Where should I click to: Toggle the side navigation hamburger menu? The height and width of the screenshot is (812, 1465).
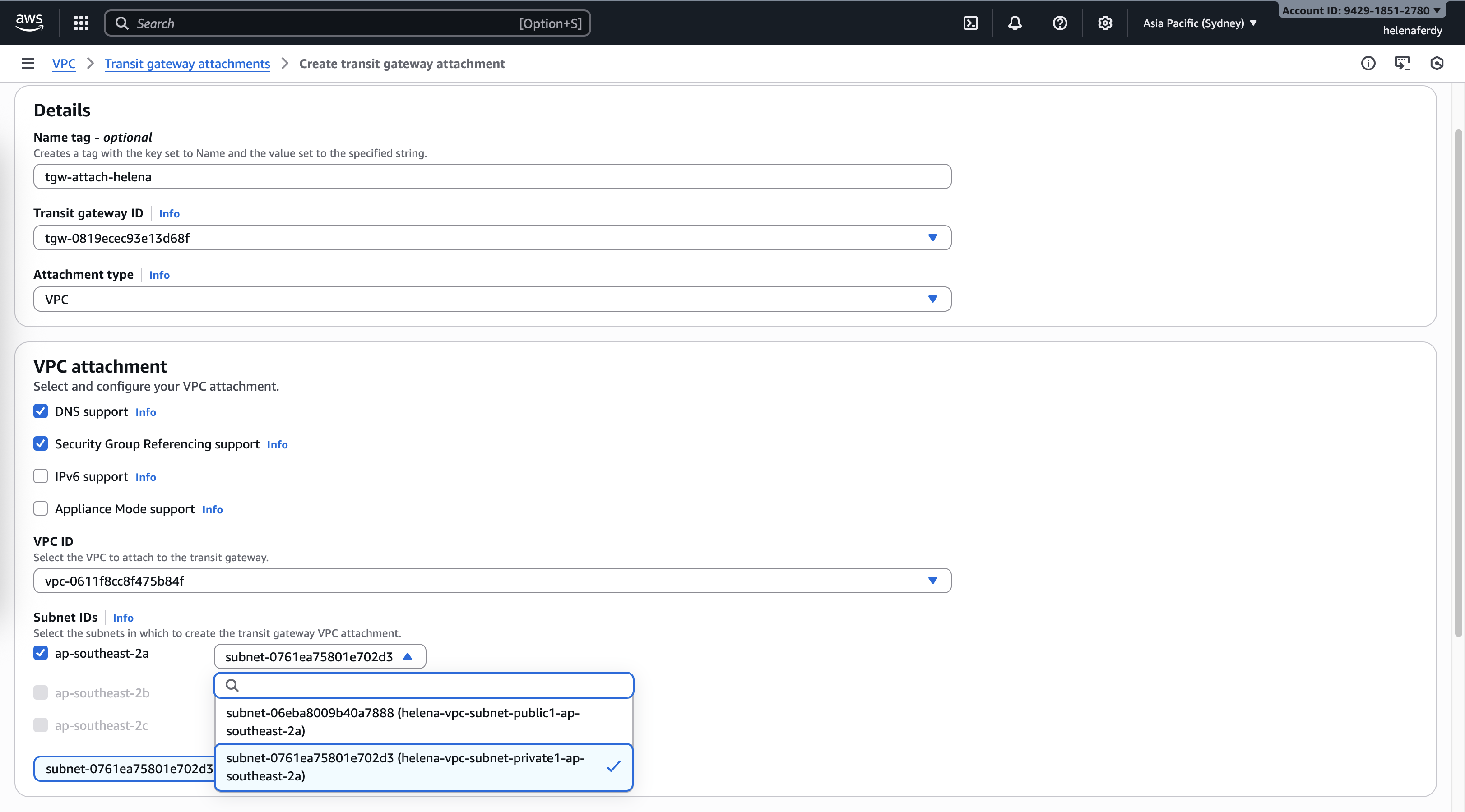coord(28,63)
